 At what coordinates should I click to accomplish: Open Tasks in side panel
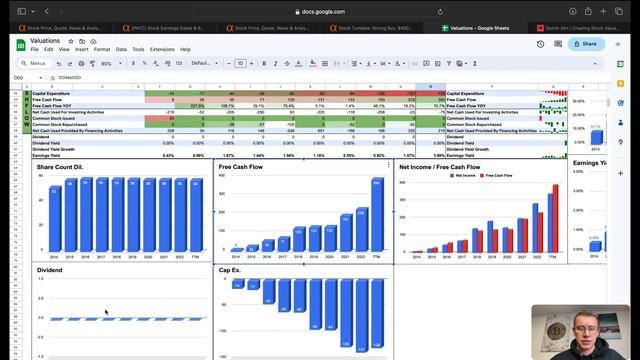coord(620,103)
